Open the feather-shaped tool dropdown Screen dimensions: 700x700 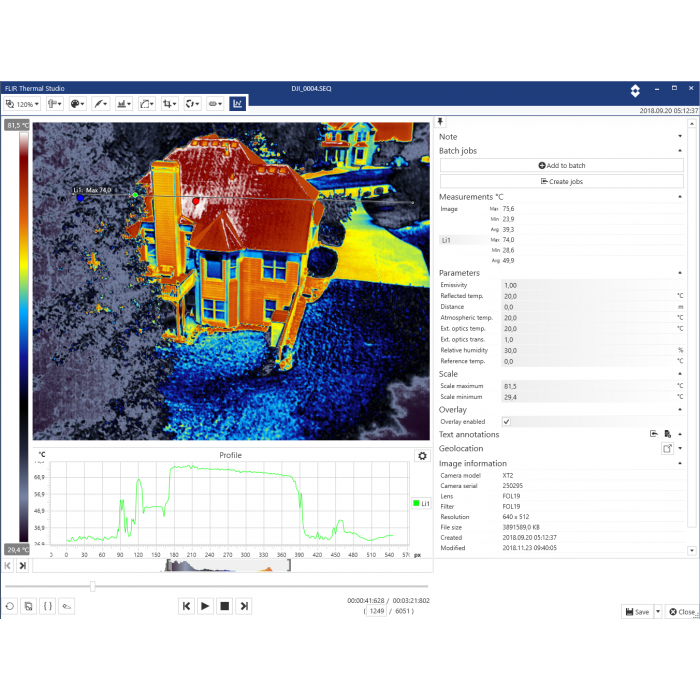pos(100,104)
